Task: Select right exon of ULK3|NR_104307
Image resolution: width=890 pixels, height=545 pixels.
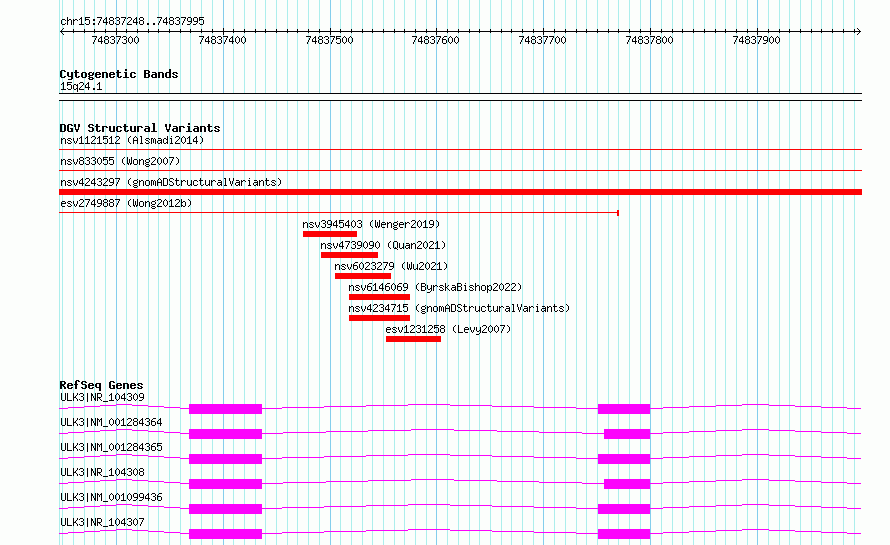Action: (x=624, y=534)
